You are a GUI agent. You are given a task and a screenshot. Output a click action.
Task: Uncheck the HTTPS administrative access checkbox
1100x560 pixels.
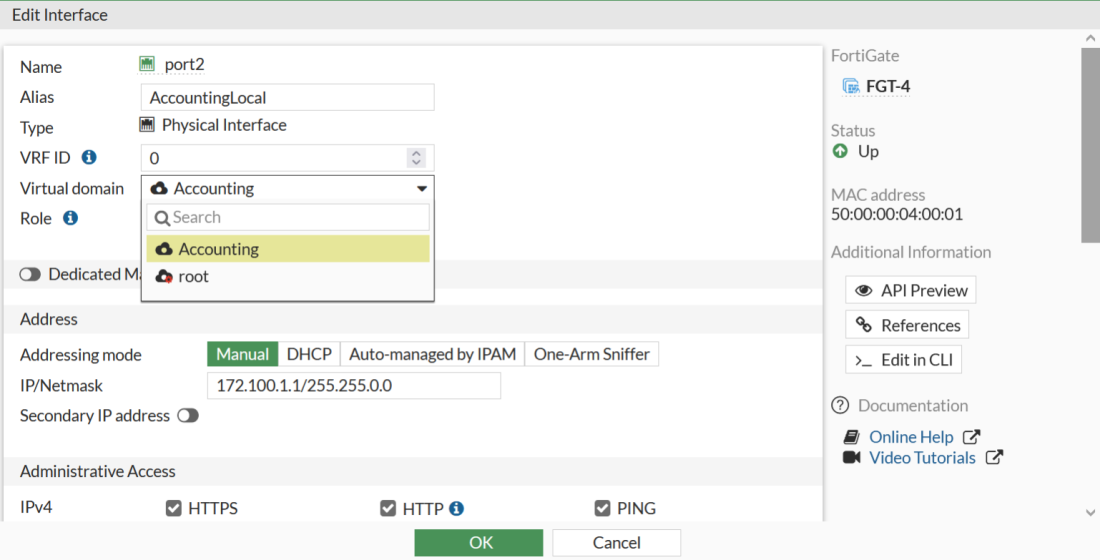pos(174,509)
